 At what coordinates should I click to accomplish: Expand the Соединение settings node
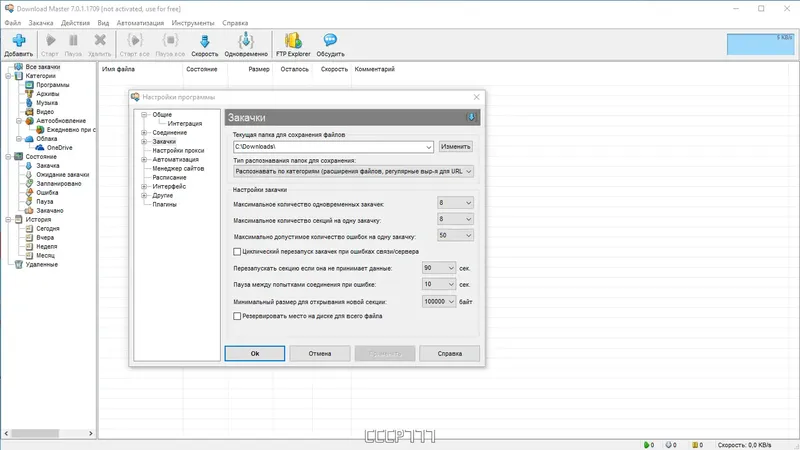click(x=144, y=133)
